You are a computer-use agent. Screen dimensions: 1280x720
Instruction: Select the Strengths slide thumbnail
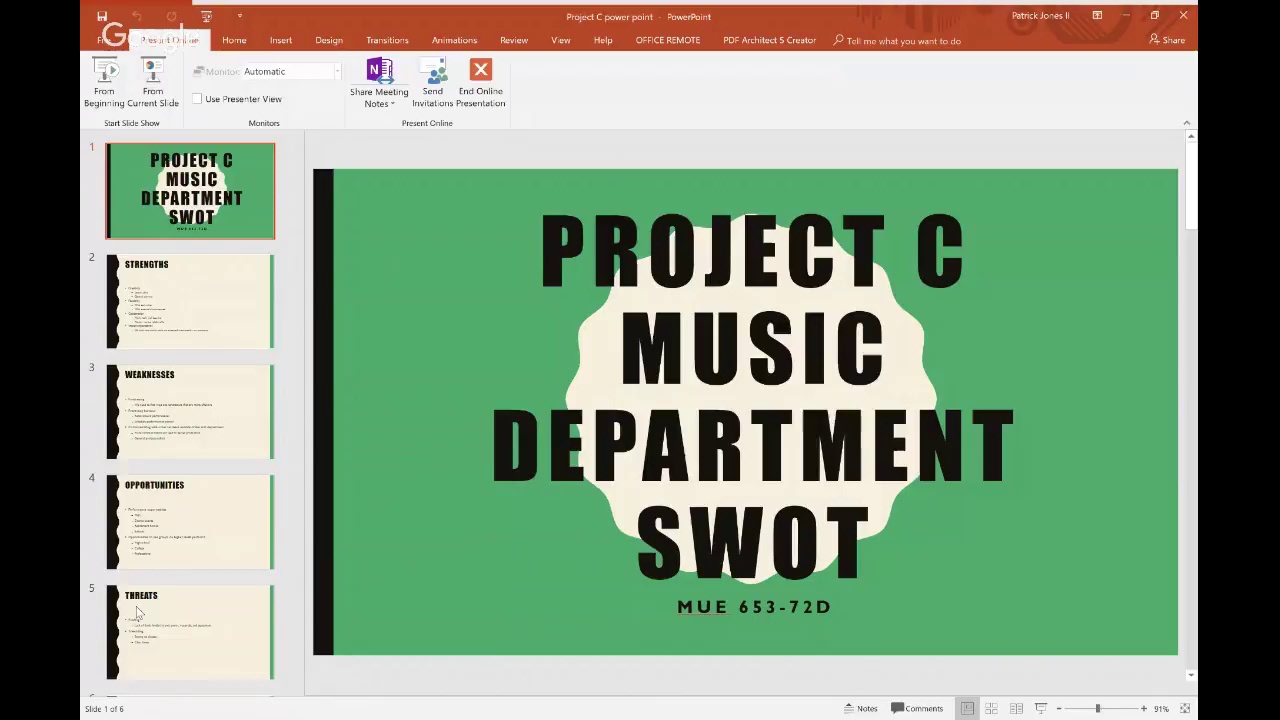[190, 301]
